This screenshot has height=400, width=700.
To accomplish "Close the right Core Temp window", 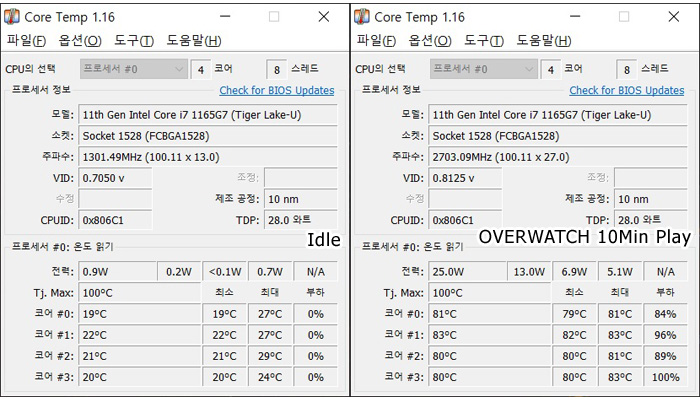I will click(x=674, y=17).
